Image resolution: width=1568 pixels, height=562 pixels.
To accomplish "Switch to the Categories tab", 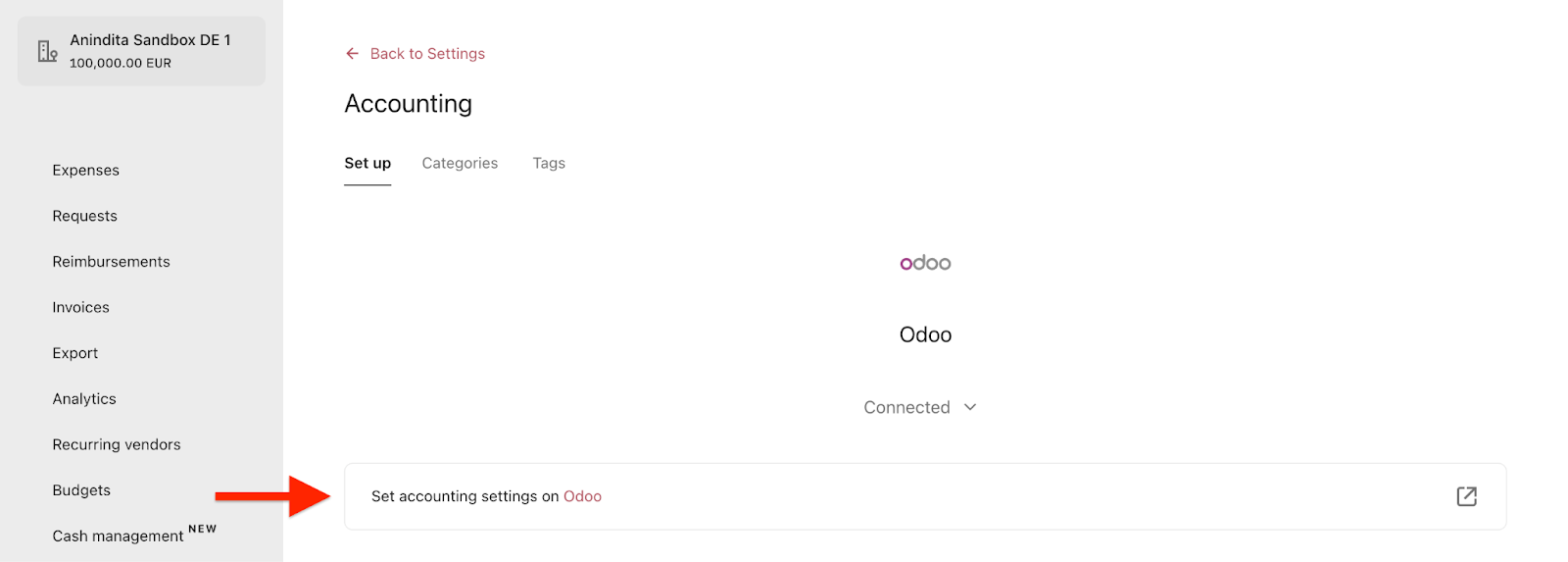I will tap(460, 163).
